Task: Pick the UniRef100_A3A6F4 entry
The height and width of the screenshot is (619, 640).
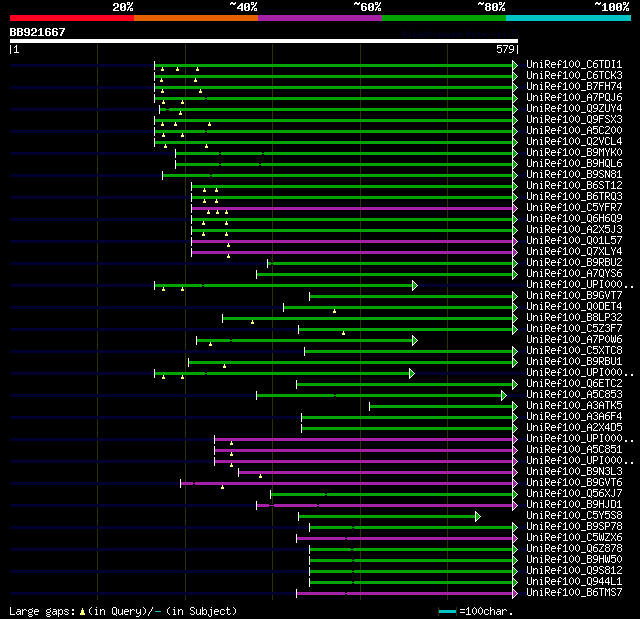Action: tap(574, 417)
